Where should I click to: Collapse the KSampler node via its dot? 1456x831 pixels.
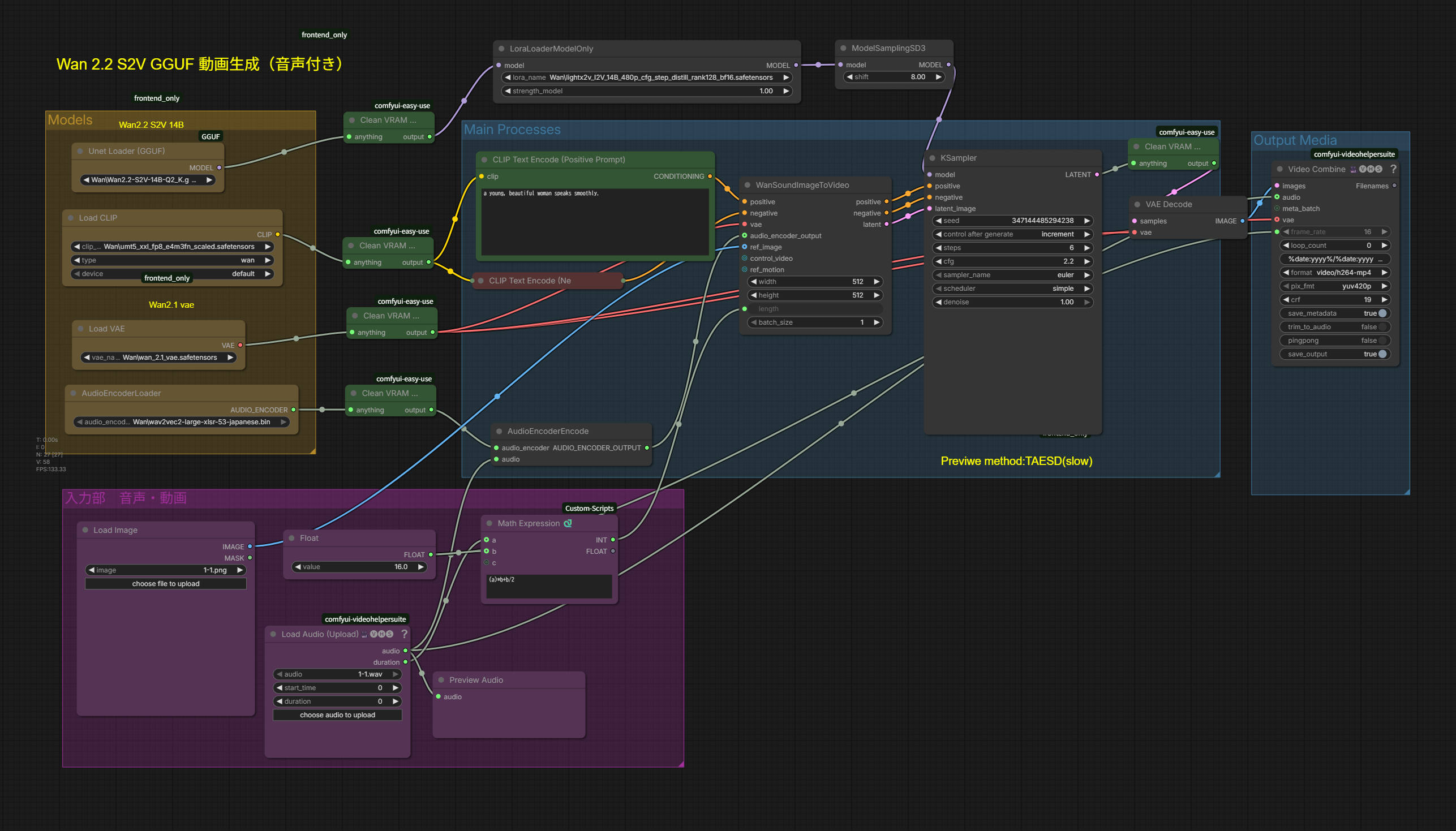point(932,158)
